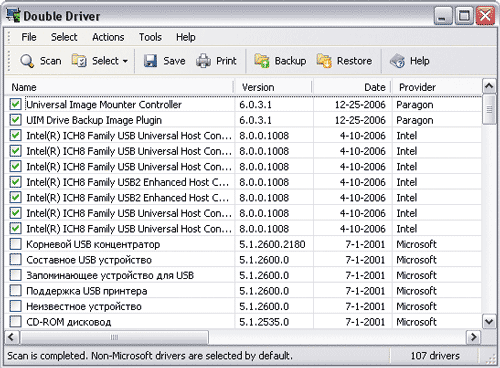
Task: Click the Double Driver app icon in title bar
Action: 13,15
